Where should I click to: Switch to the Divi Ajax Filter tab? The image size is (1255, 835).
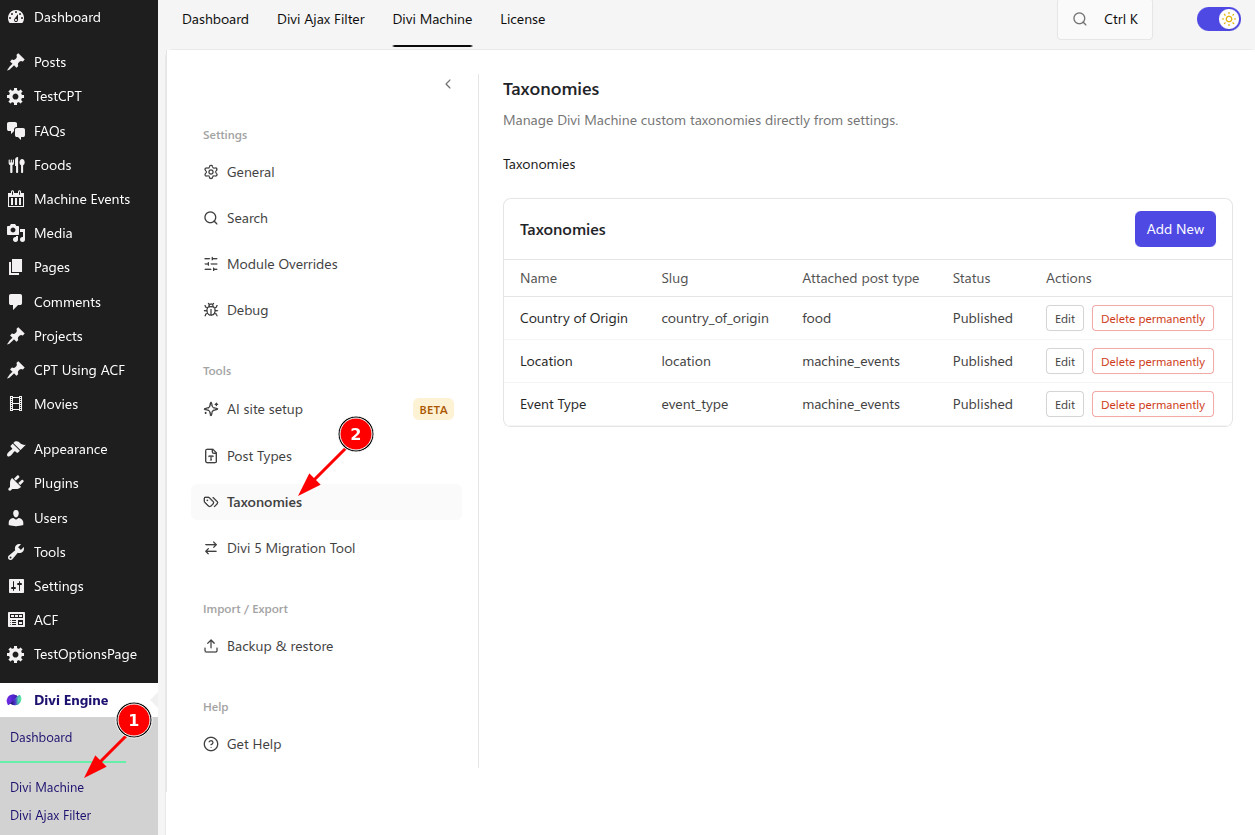(321, 19)
